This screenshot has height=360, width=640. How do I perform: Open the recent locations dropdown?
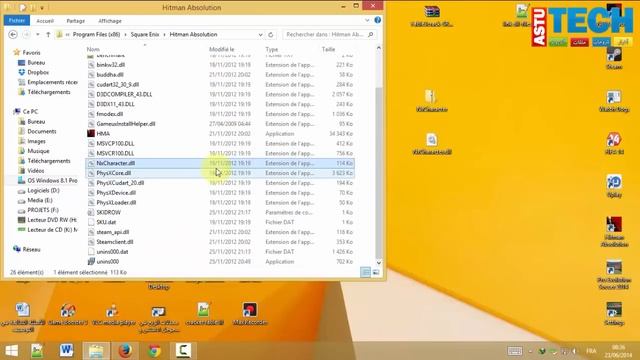[38, 35]
